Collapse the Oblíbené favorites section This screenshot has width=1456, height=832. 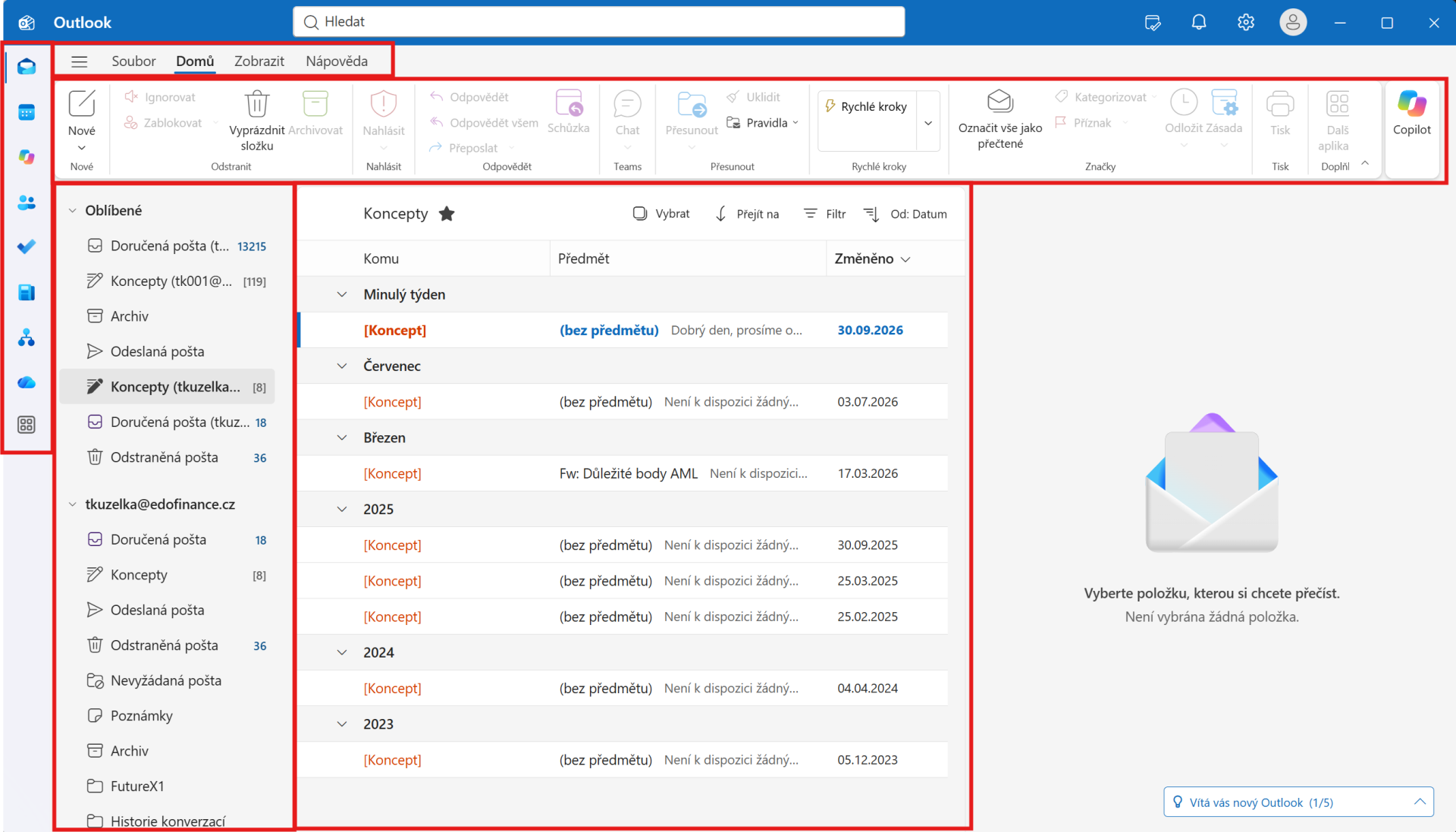[x=73, y=211]
